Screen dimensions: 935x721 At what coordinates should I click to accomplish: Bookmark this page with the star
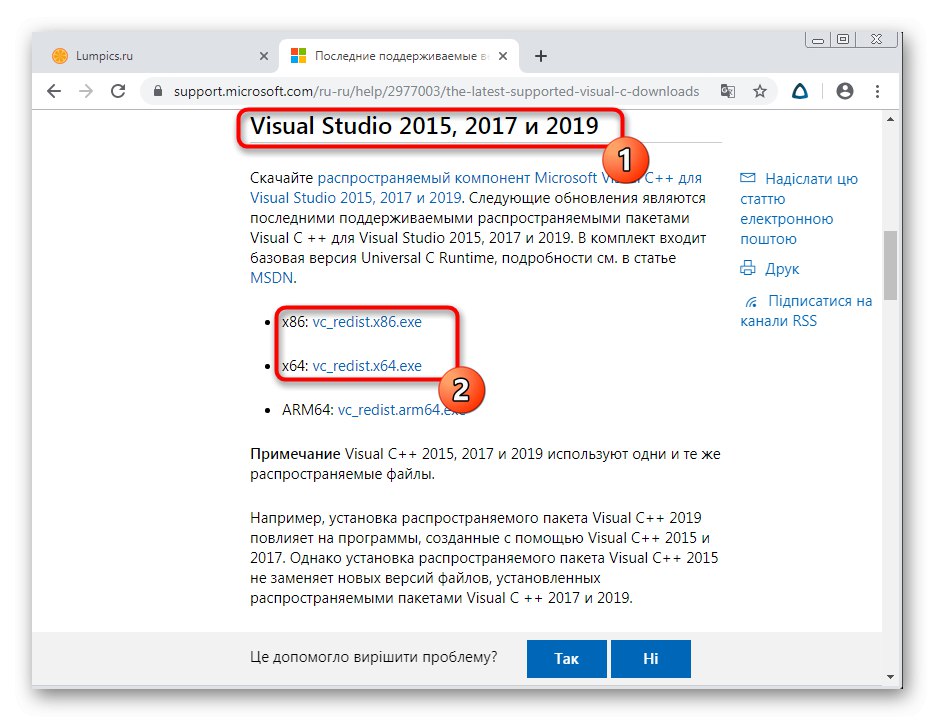pos(760,91)
